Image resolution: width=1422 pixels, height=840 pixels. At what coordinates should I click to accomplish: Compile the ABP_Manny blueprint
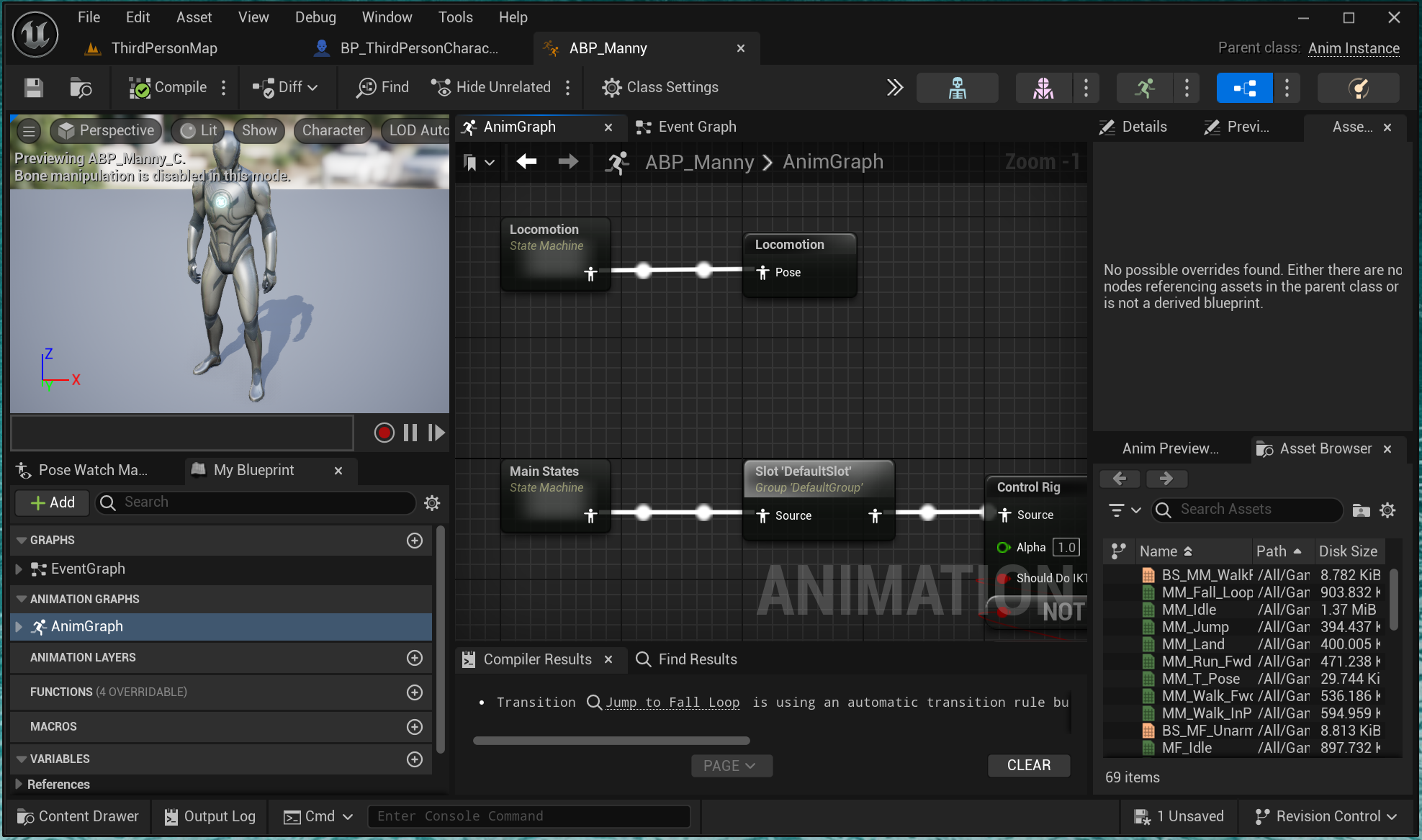tap(168, 88)
